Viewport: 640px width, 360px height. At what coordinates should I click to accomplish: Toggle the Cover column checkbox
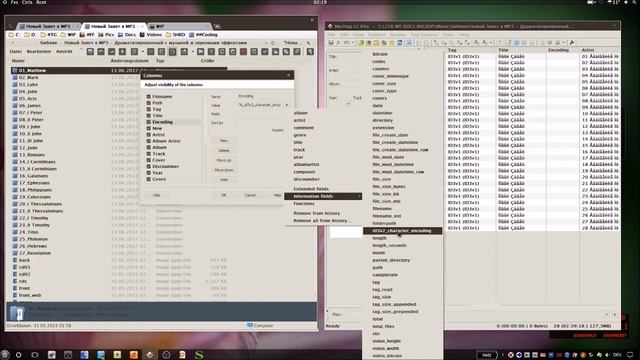149,160
